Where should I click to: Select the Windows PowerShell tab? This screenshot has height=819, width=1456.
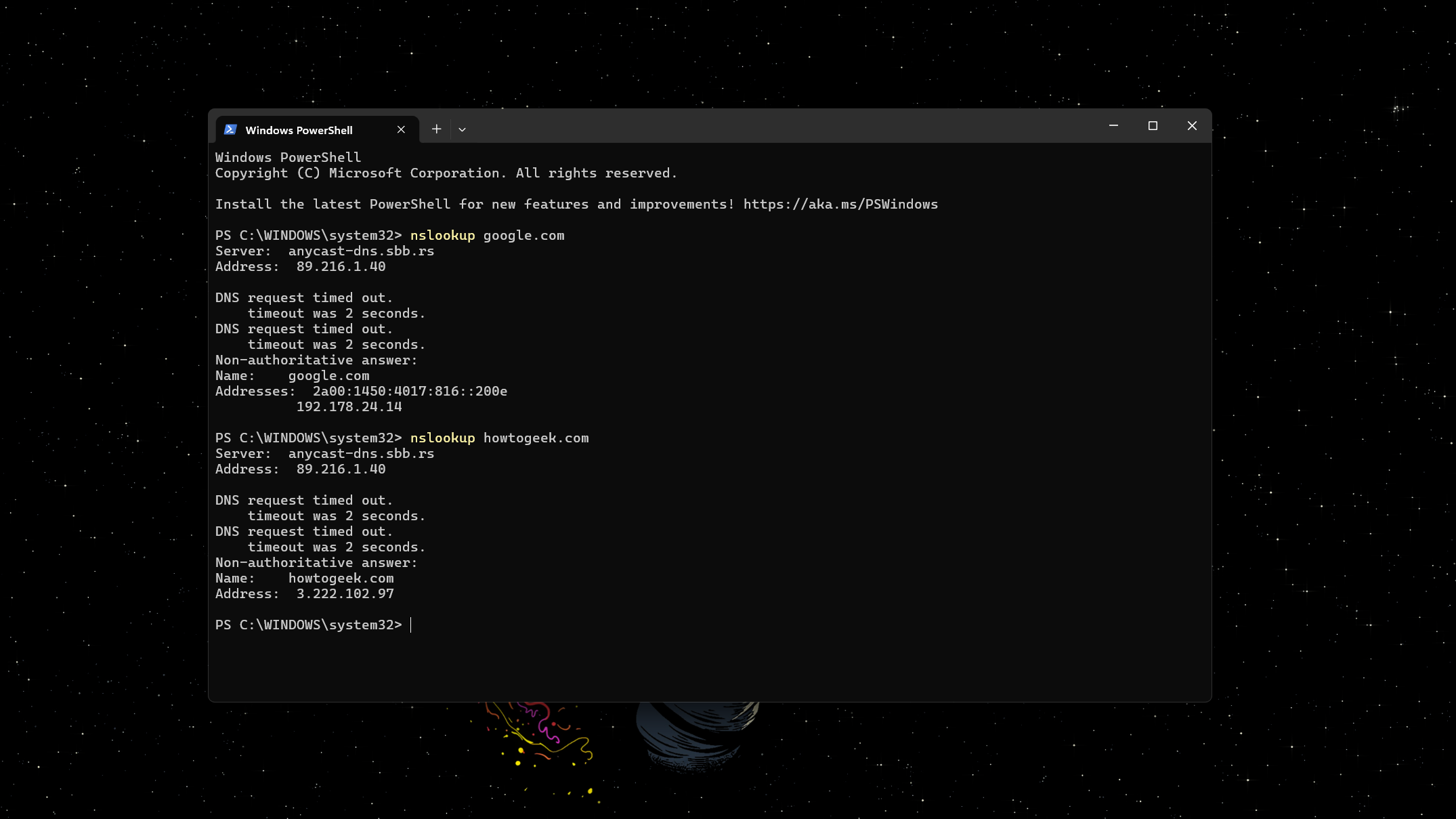[x=317, y=129]
